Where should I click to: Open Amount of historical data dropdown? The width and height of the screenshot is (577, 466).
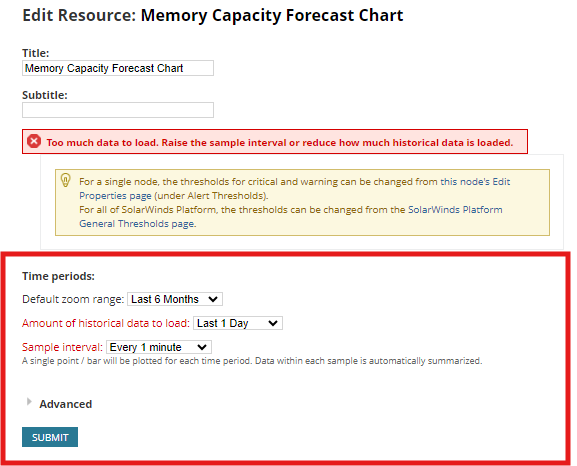[x=238, y=323]
